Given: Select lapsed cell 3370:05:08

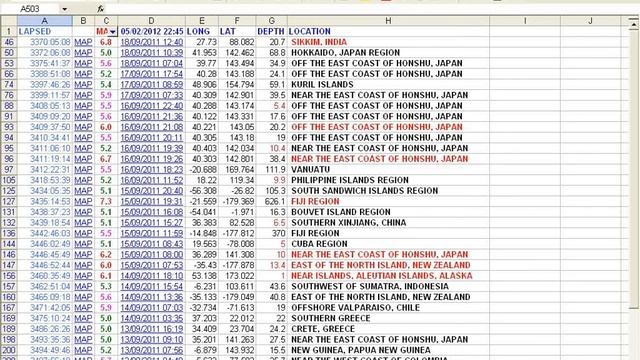Looking at the screenshot, I should [x=44, y=42].
